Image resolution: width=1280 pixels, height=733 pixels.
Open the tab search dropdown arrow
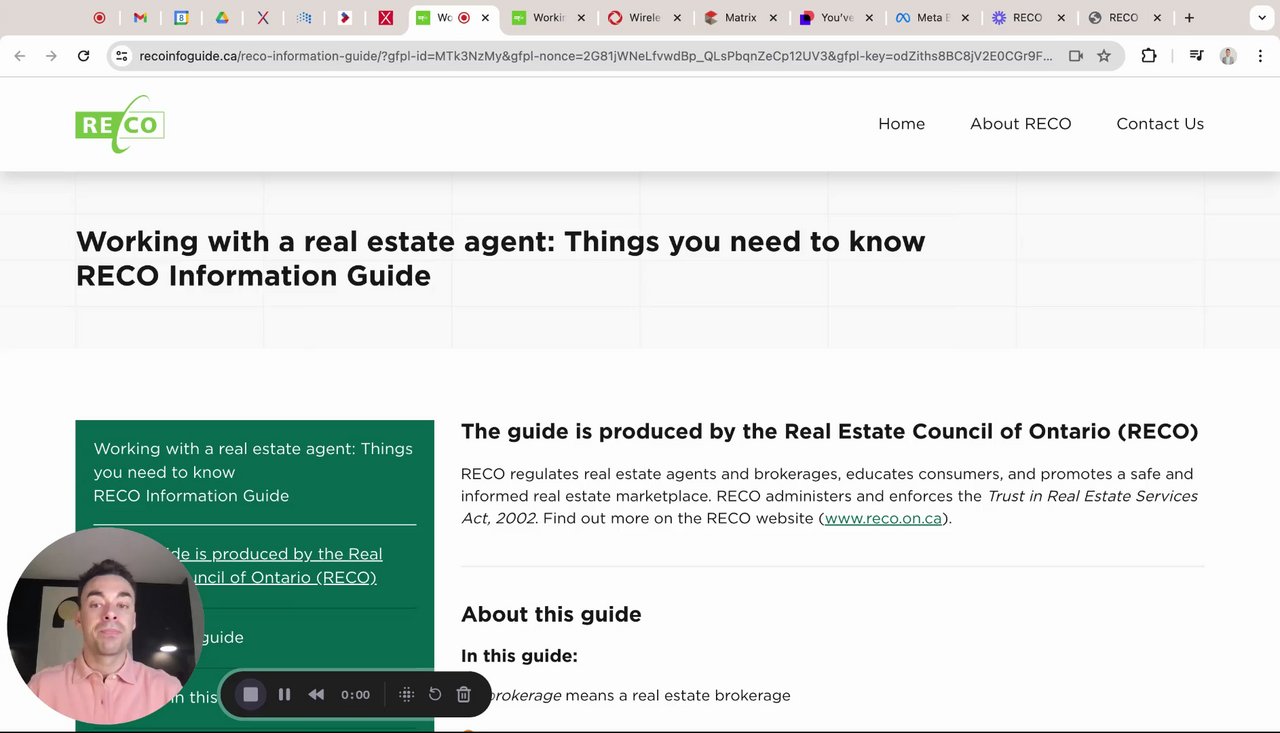(x=1260, y=17)
